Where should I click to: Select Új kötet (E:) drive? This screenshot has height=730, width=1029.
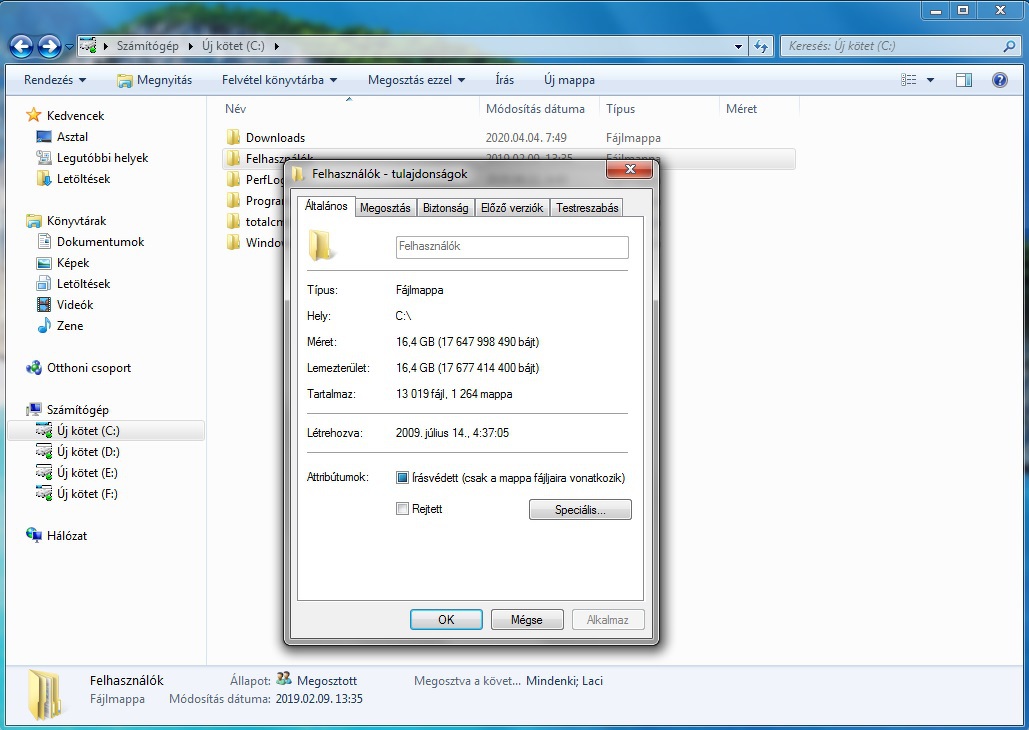click(87, 473)
